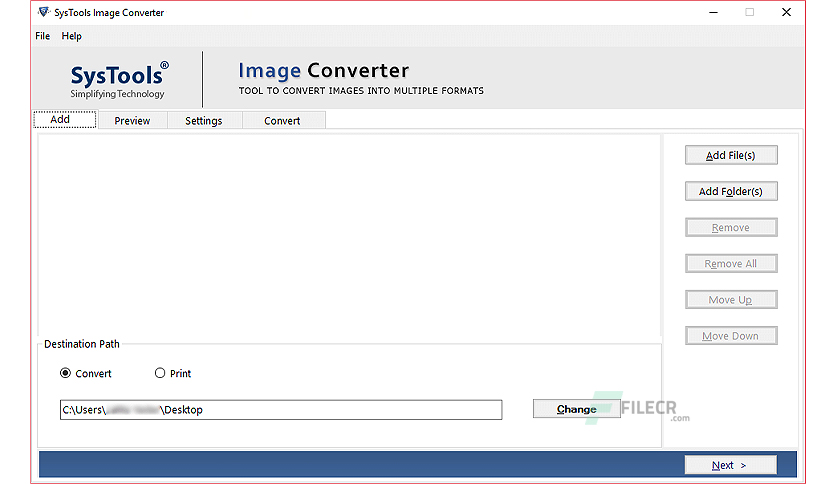The width and height of the screenshot is (836, 484).
Task: Open the Help menu
Action: [x=71, y=36]
